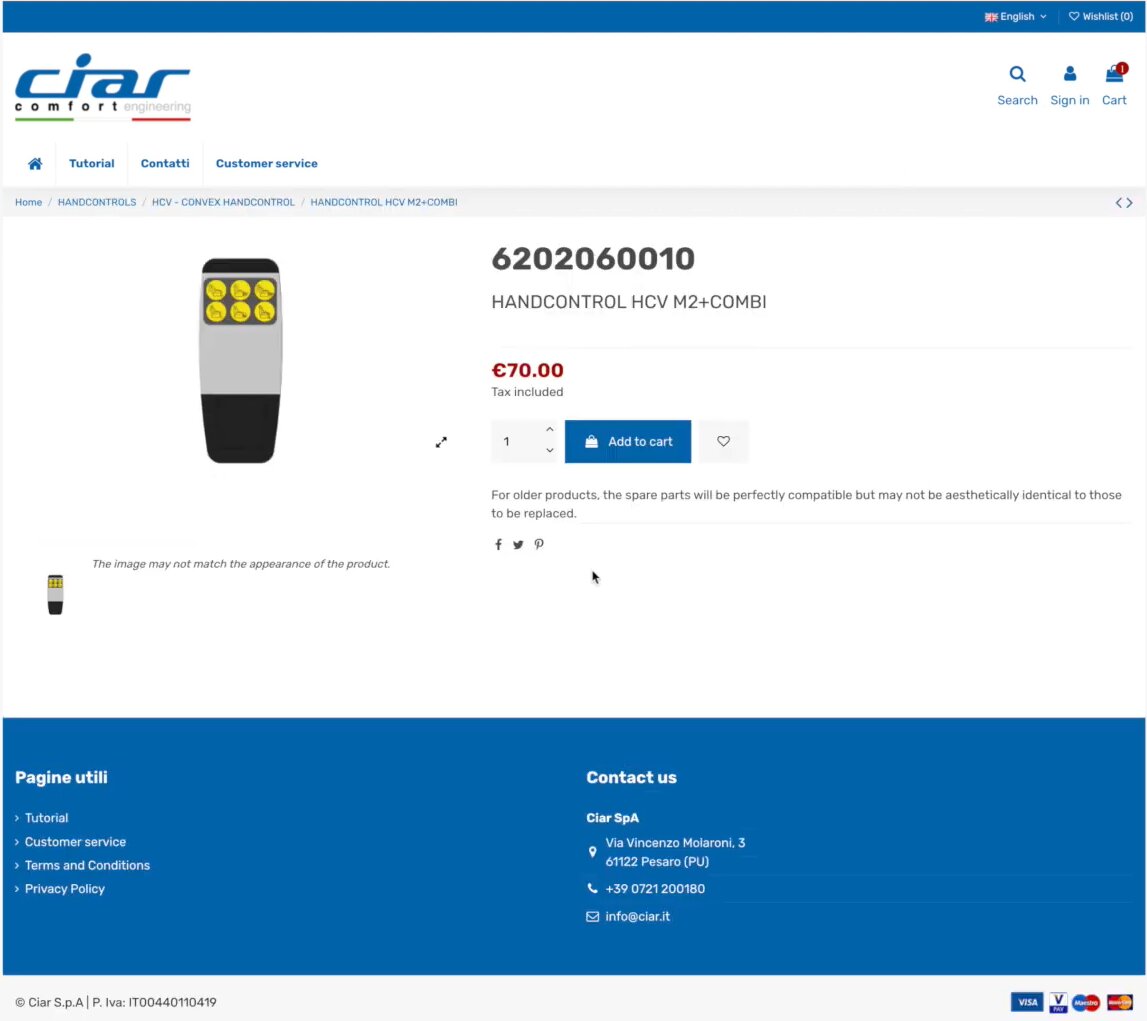This screenshot has height=1021, width=1147.
Task: Open the English language dropdown
Action: 1016,17
